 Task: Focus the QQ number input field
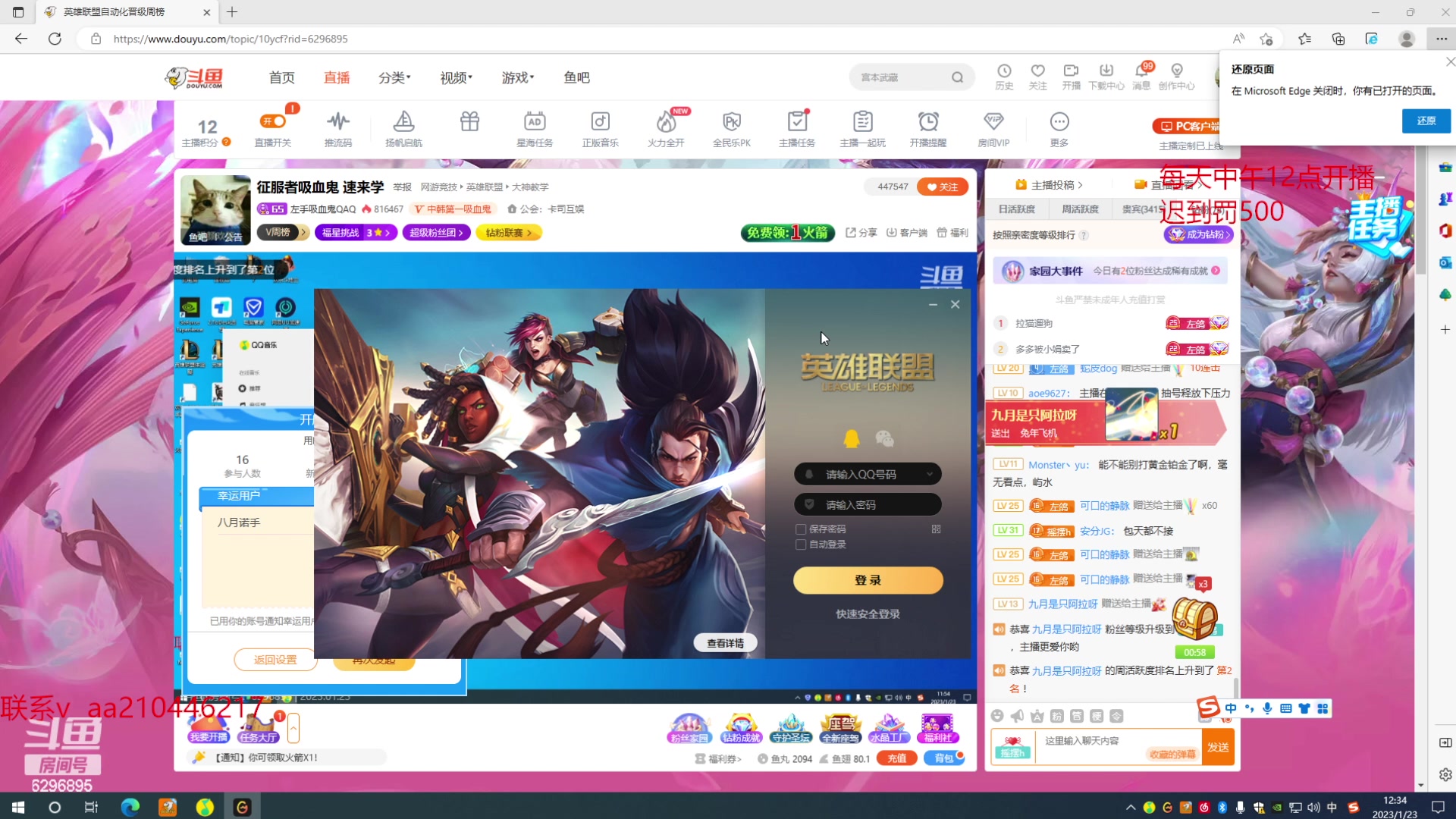pos(868,474)
